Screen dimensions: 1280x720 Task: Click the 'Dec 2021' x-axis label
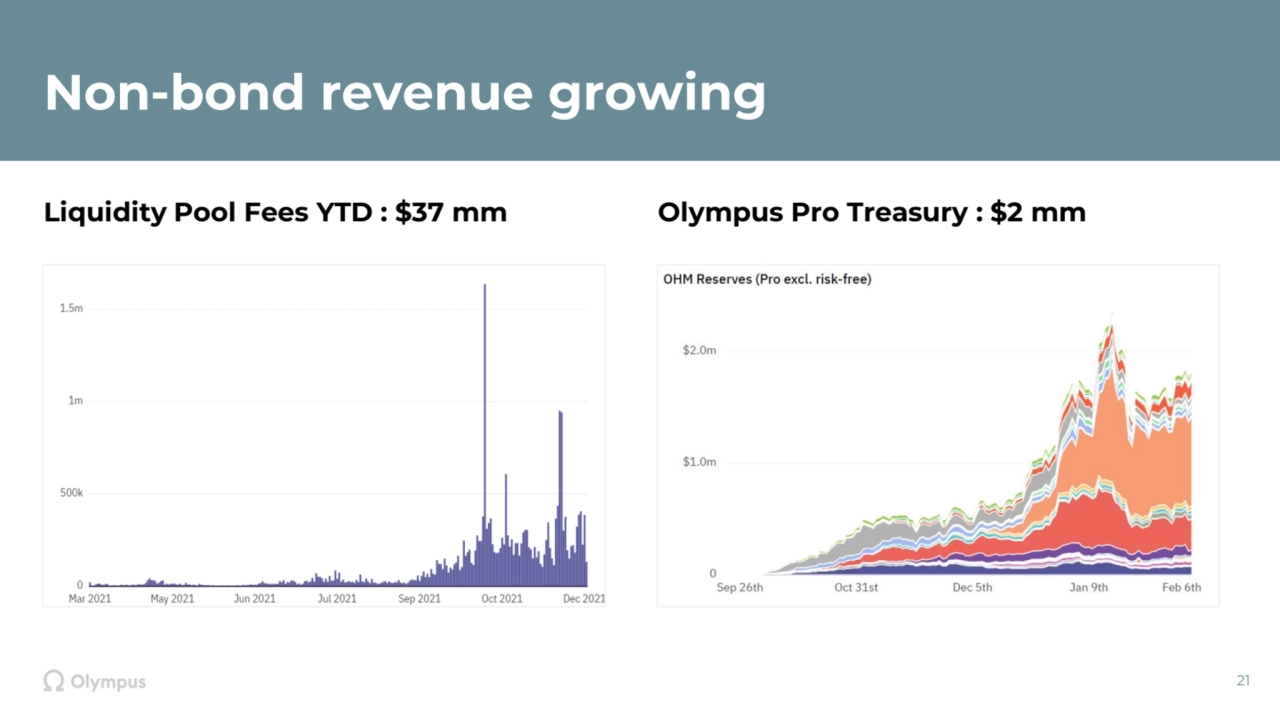pos(582,599)
